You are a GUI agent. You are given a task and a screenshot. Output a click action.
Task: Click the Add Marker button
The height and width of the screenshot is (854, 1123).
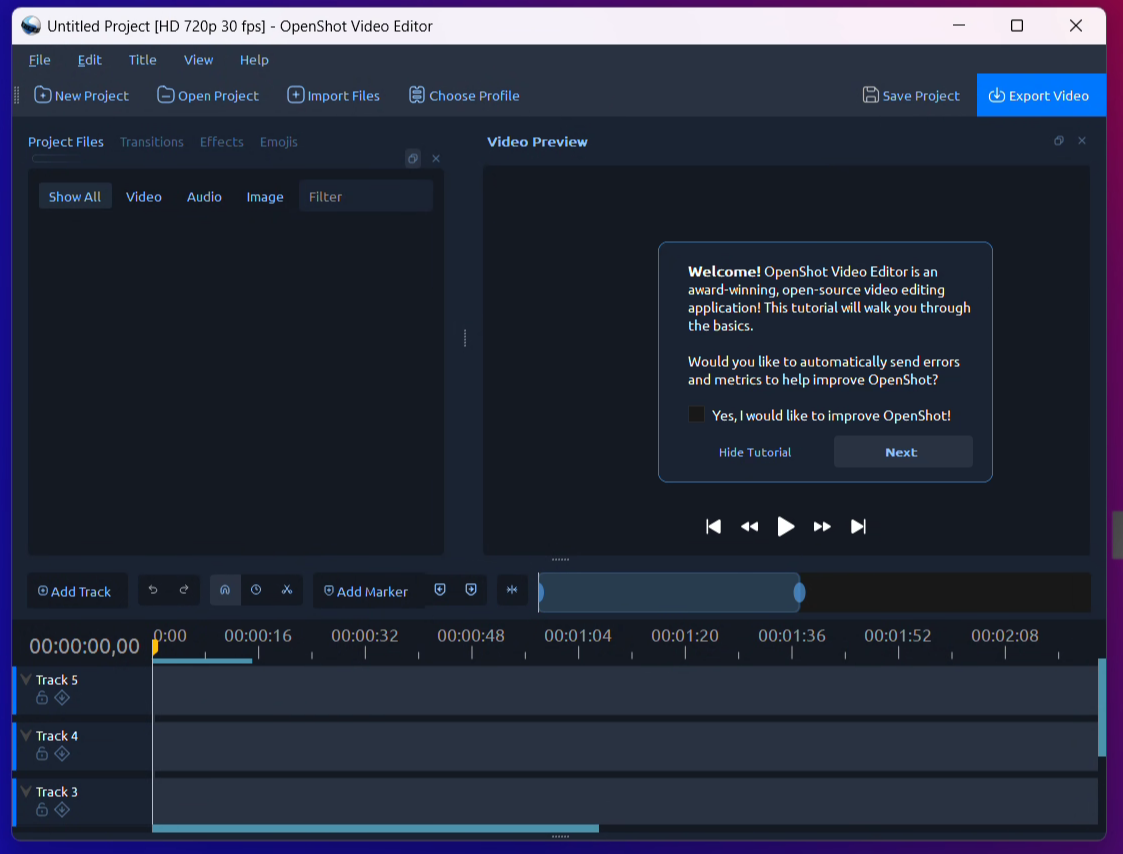click(368, 591)
